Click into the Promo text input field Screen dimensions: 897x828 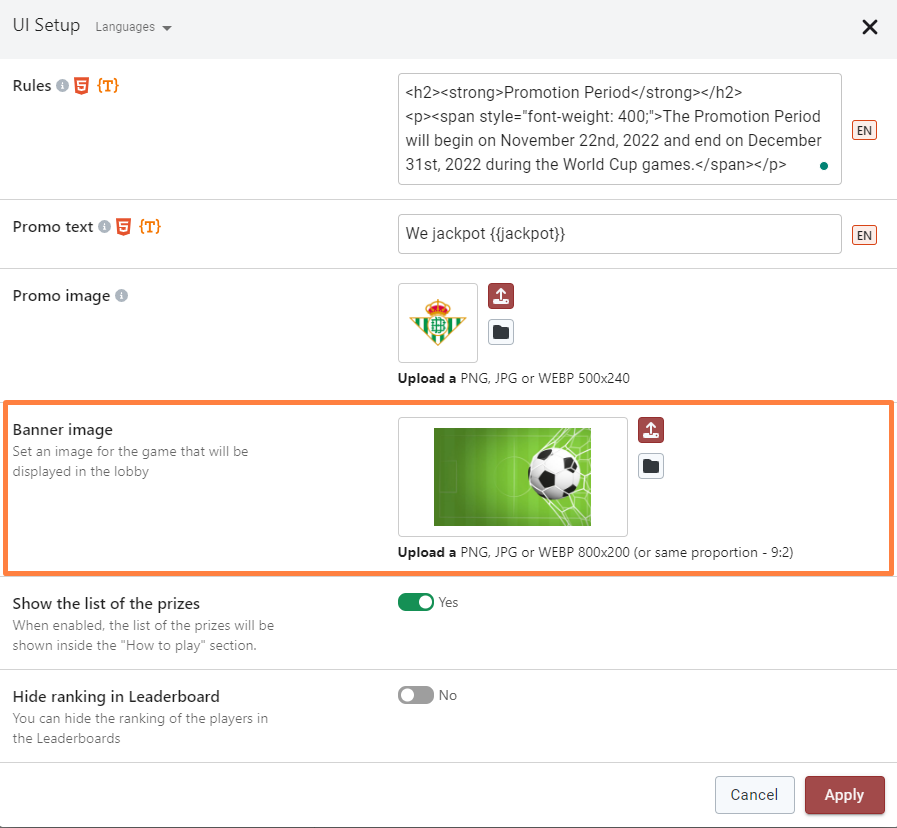click(619, 234)
